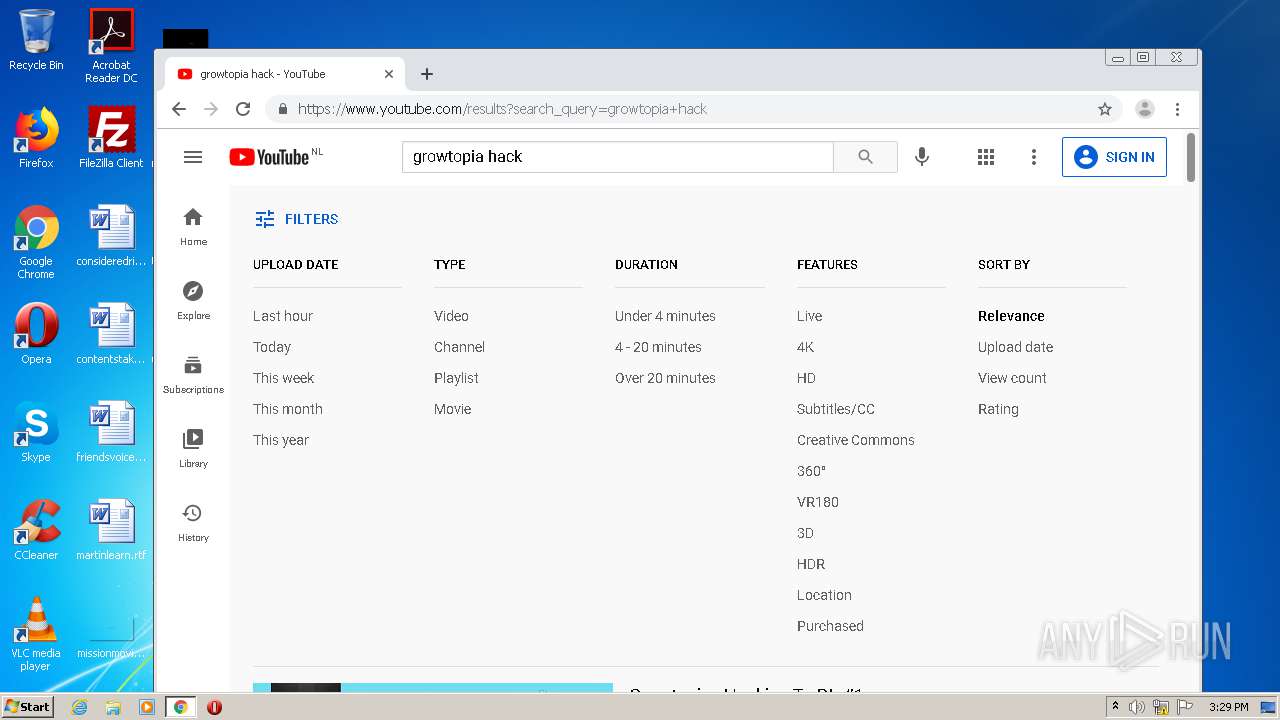Select duration 4 - 20 minutes
The height and width of the screenshot is (720, 1280).
[x=658, y=347]
